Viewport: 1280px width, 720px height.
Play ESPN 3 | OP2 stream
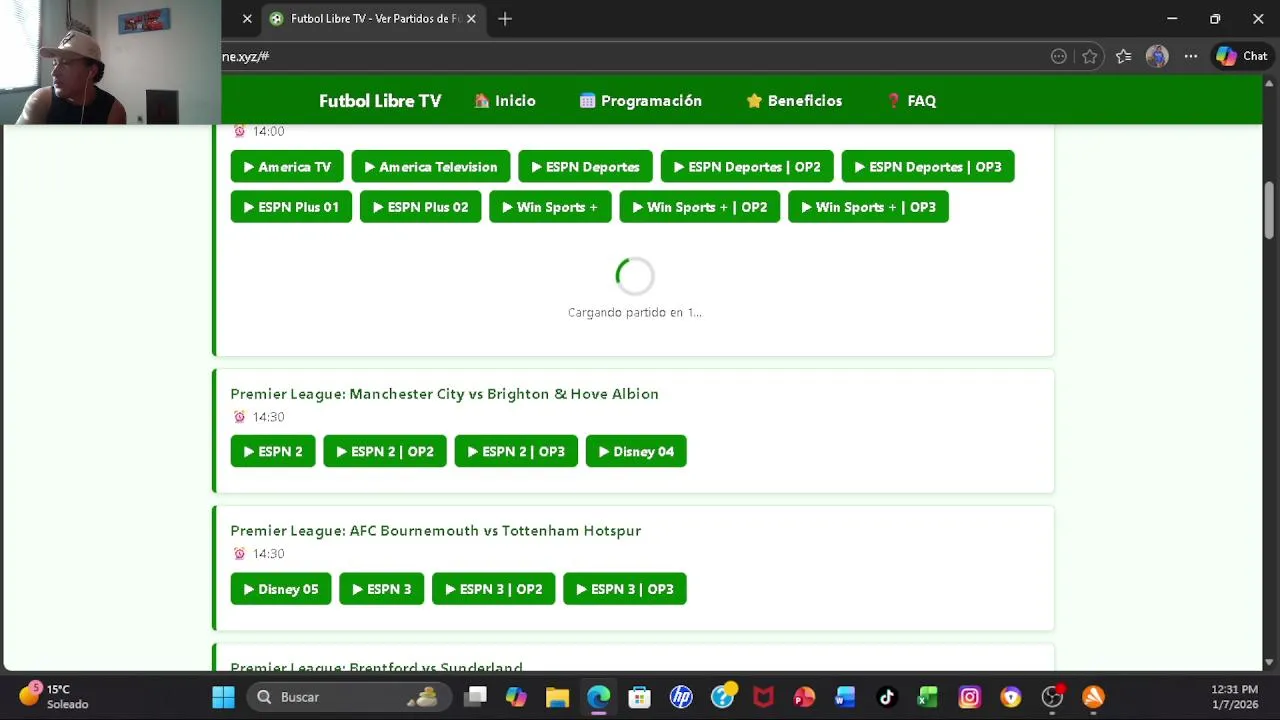point(494,589)
